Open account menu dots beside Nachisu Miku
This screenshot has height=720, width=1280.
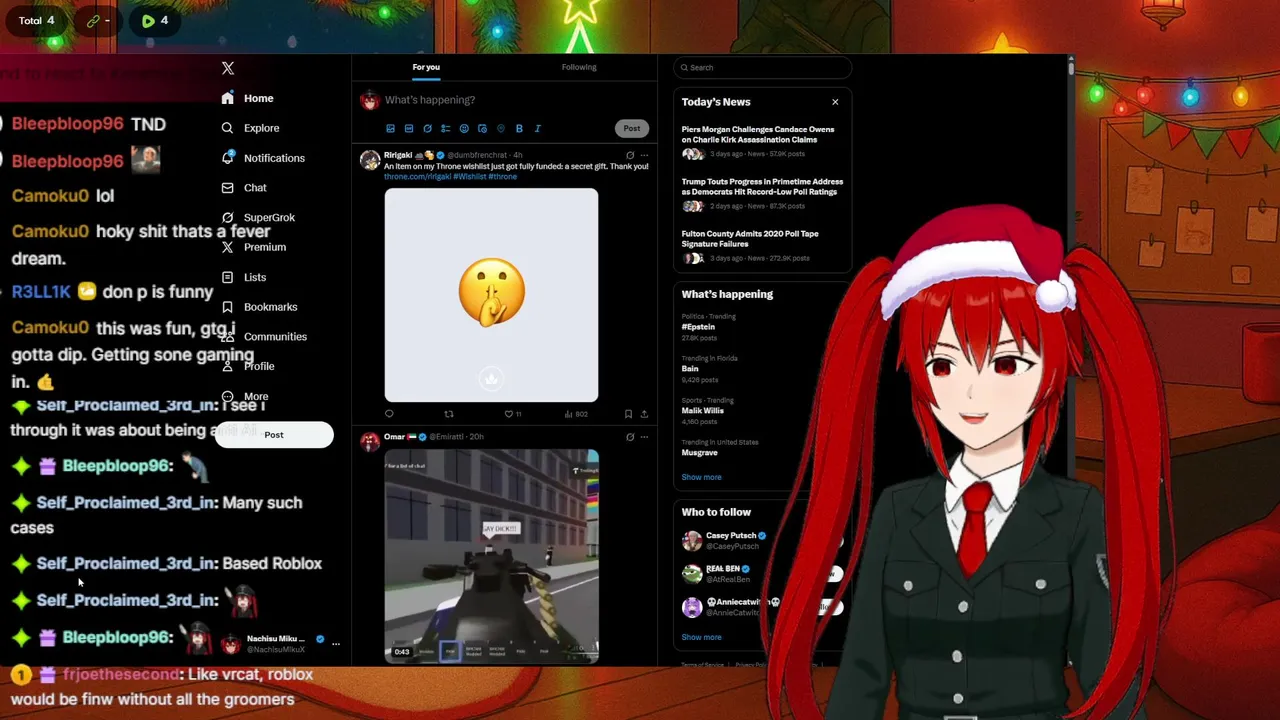click(x=336, y=644)
